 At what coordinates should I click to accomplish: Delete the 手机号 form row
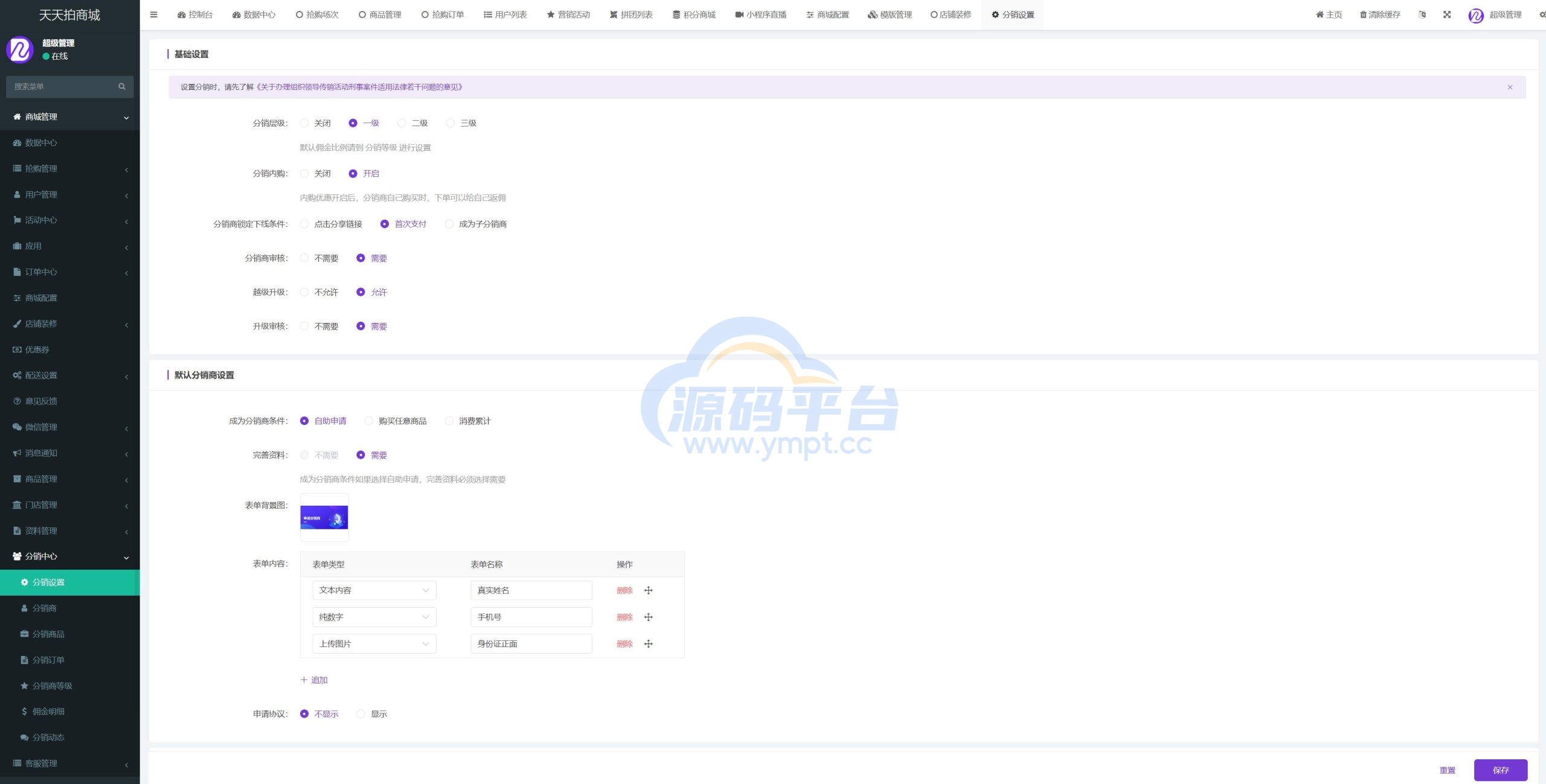click(x=624, y=617)
